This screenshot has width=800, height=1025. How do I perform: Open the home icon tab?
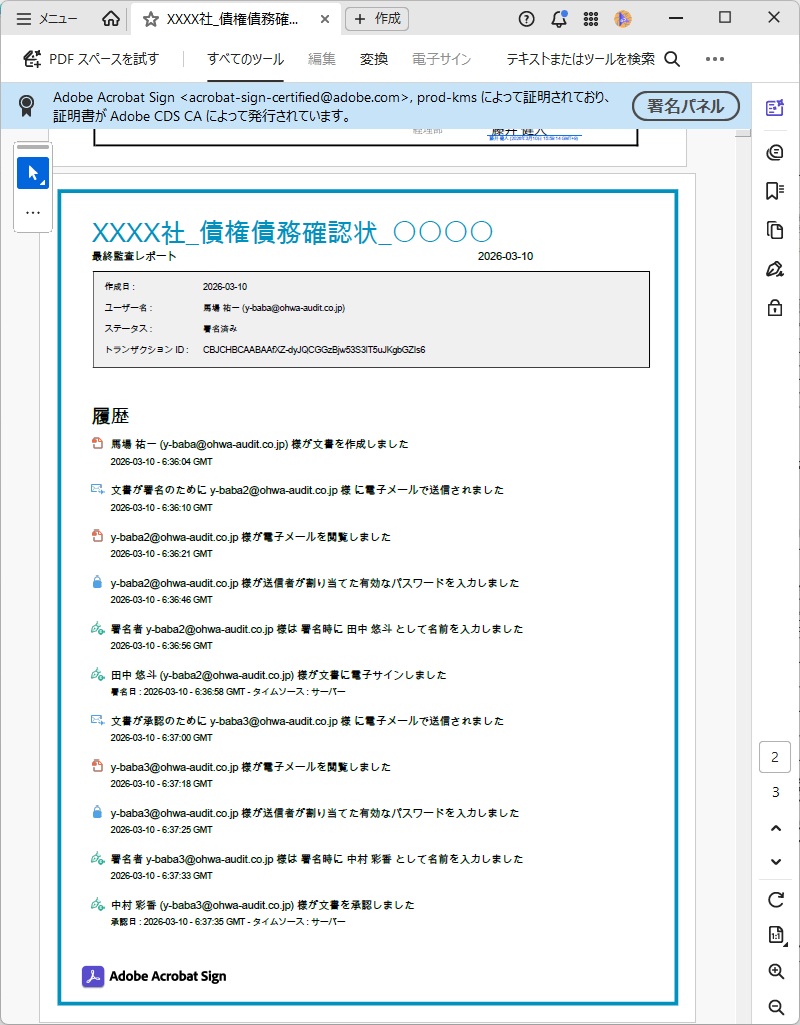(112, 18)
